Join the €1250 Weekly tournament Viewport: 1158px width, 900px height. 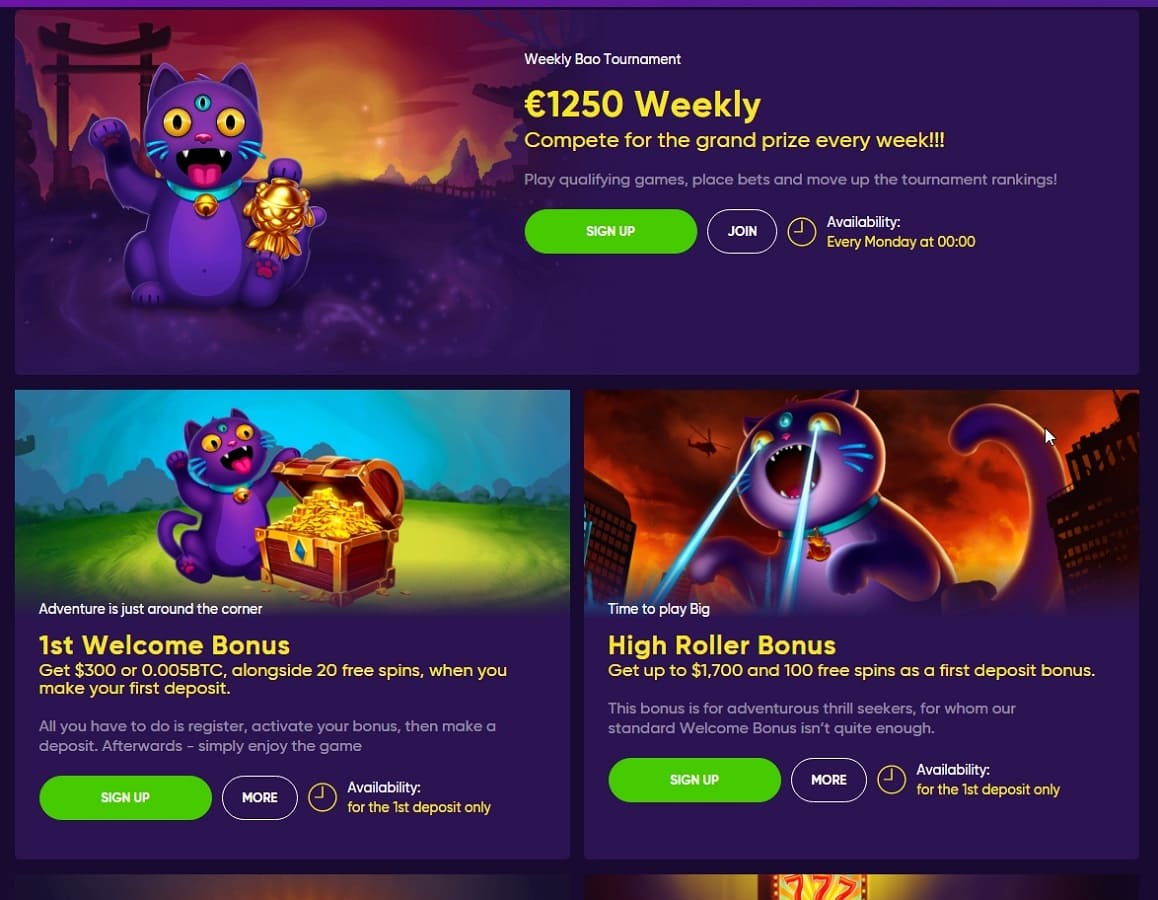point(742,231)
